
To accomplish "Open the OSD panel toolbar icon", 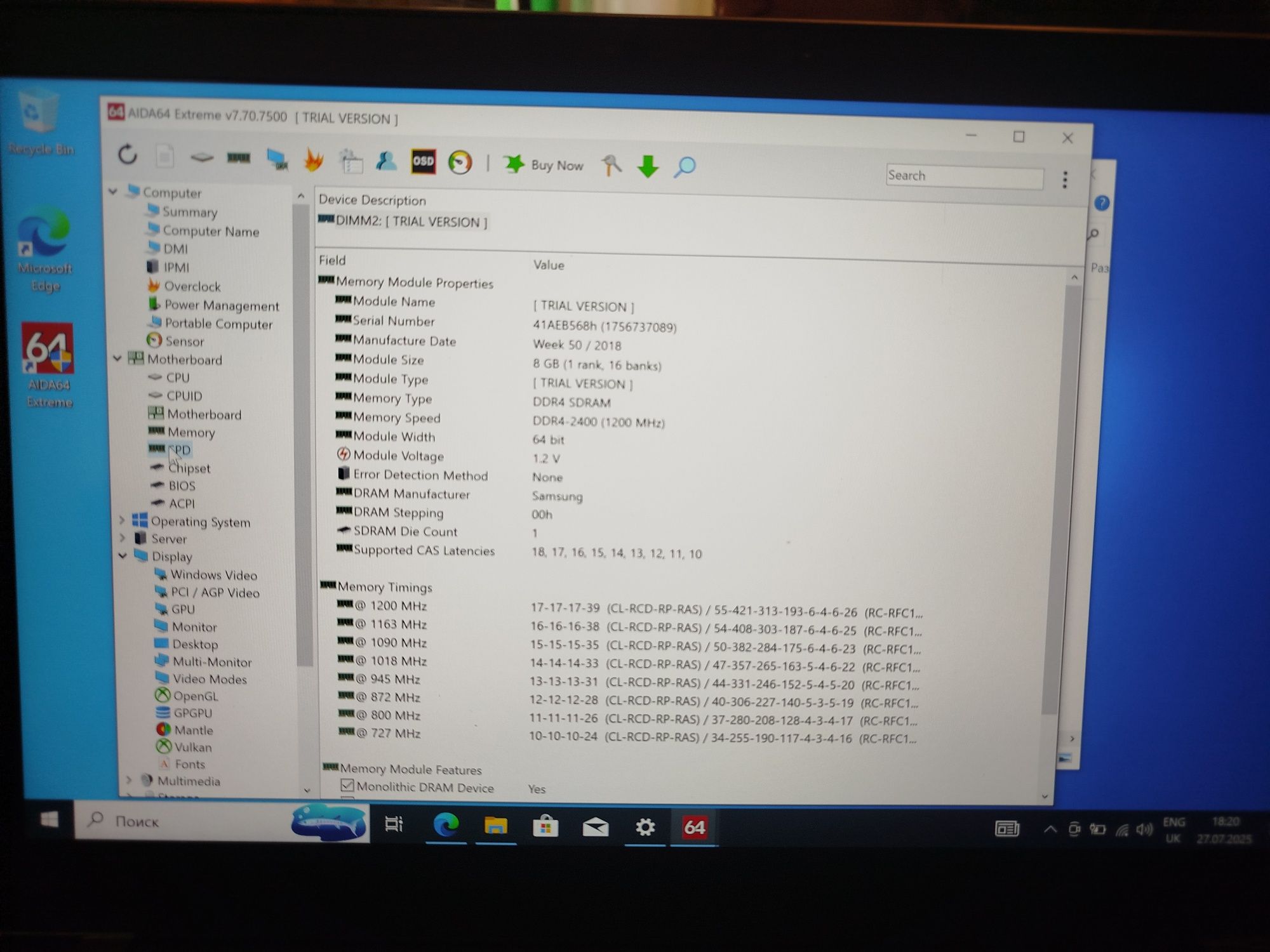I will [x=423, y=162].
